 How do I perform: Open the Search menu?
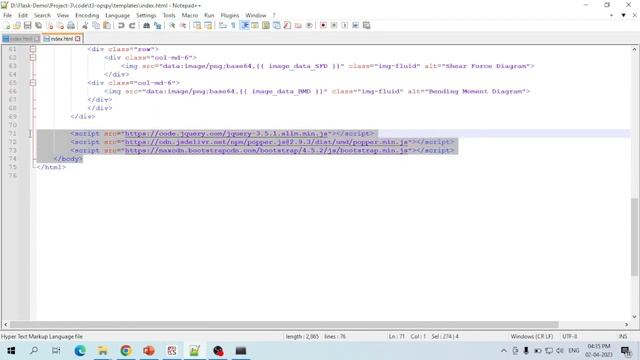tap(42, 15)
